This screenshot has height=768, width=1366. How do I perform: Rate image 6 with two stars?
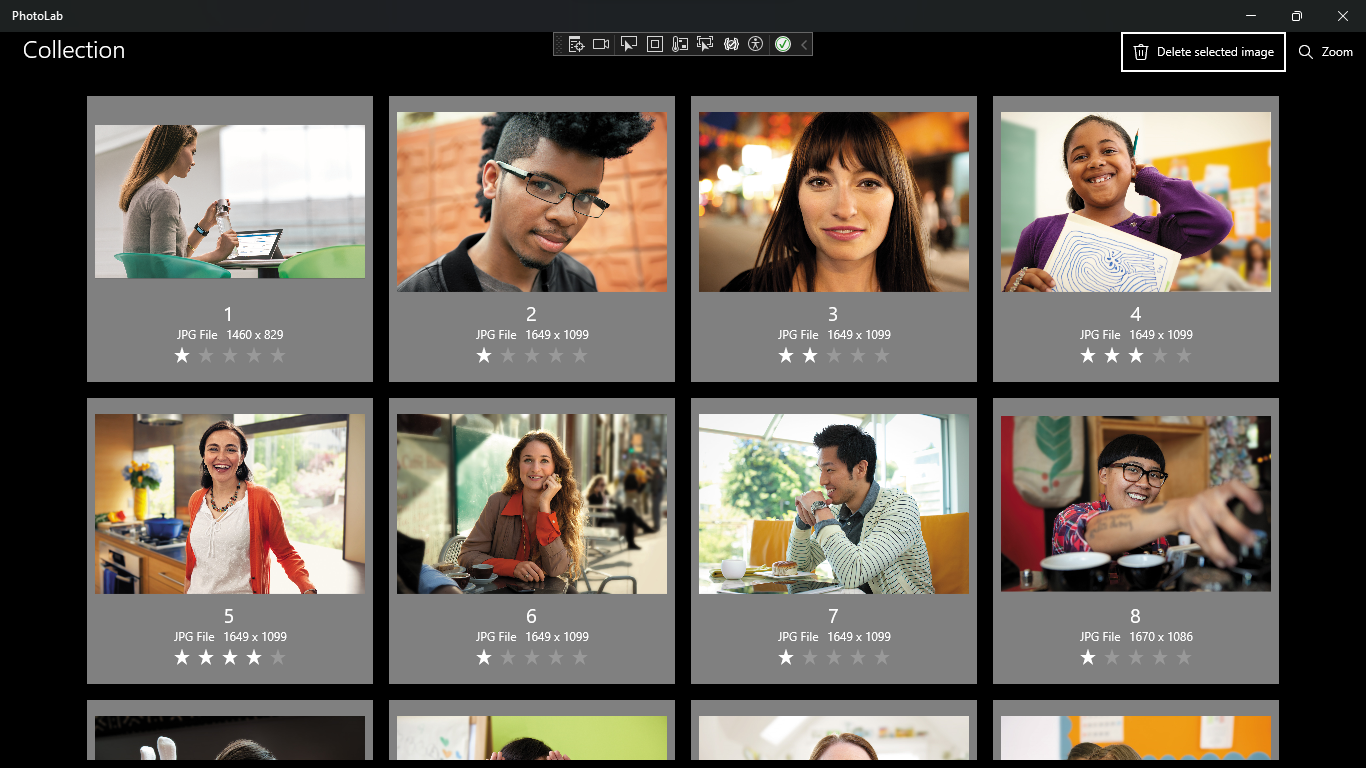(x=508, y=657)
